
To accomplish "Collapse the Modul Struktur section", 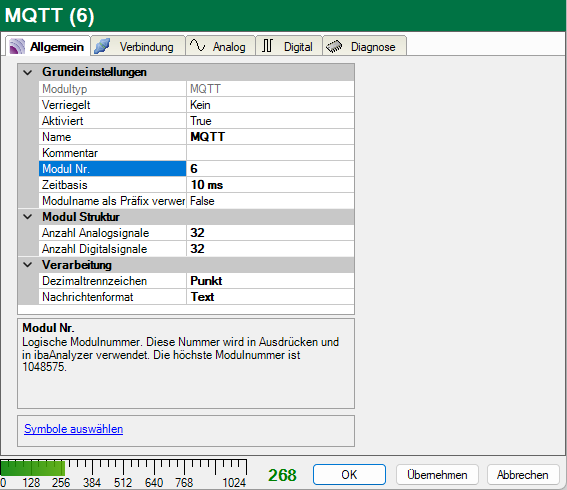I will click(x=27, y=217).
